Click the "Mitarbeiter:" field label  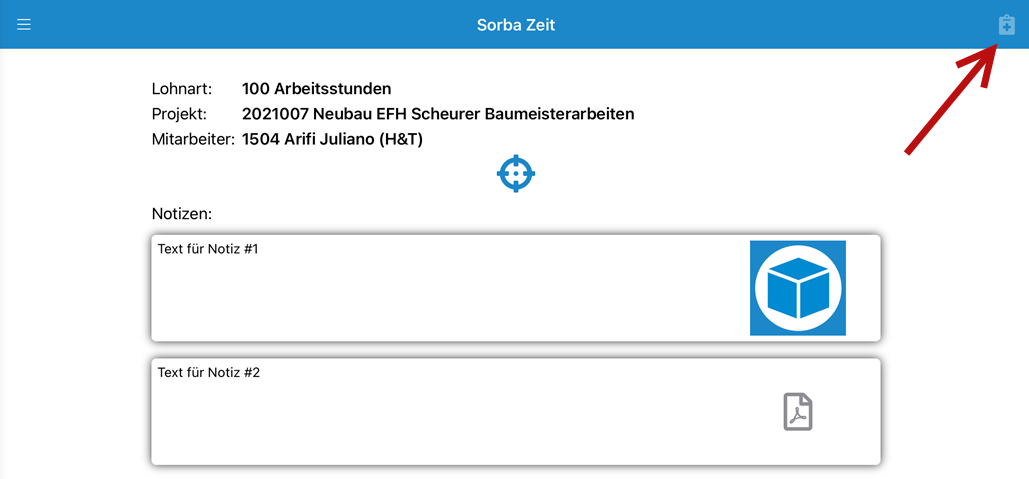193,140
